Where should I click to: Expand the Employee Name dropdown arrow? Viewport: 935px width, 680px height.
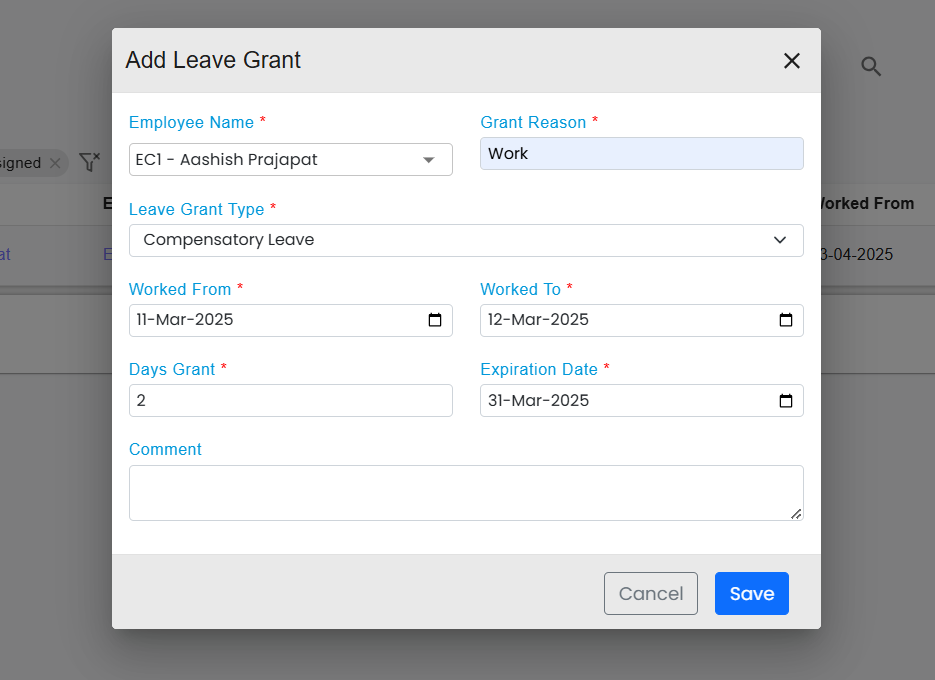pos(429,160)
